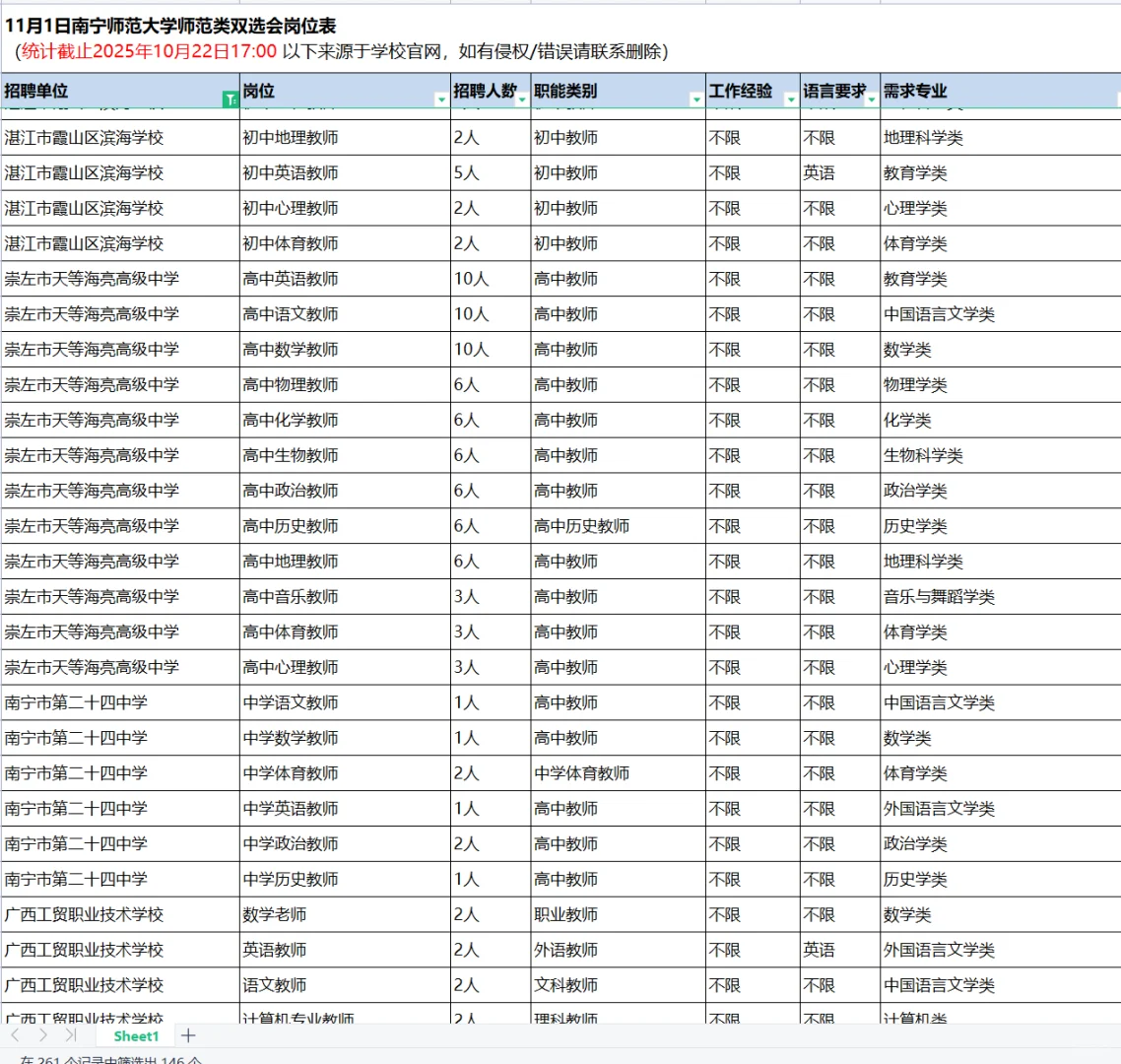Select the 外语教师 category cell

pos(618,950)
